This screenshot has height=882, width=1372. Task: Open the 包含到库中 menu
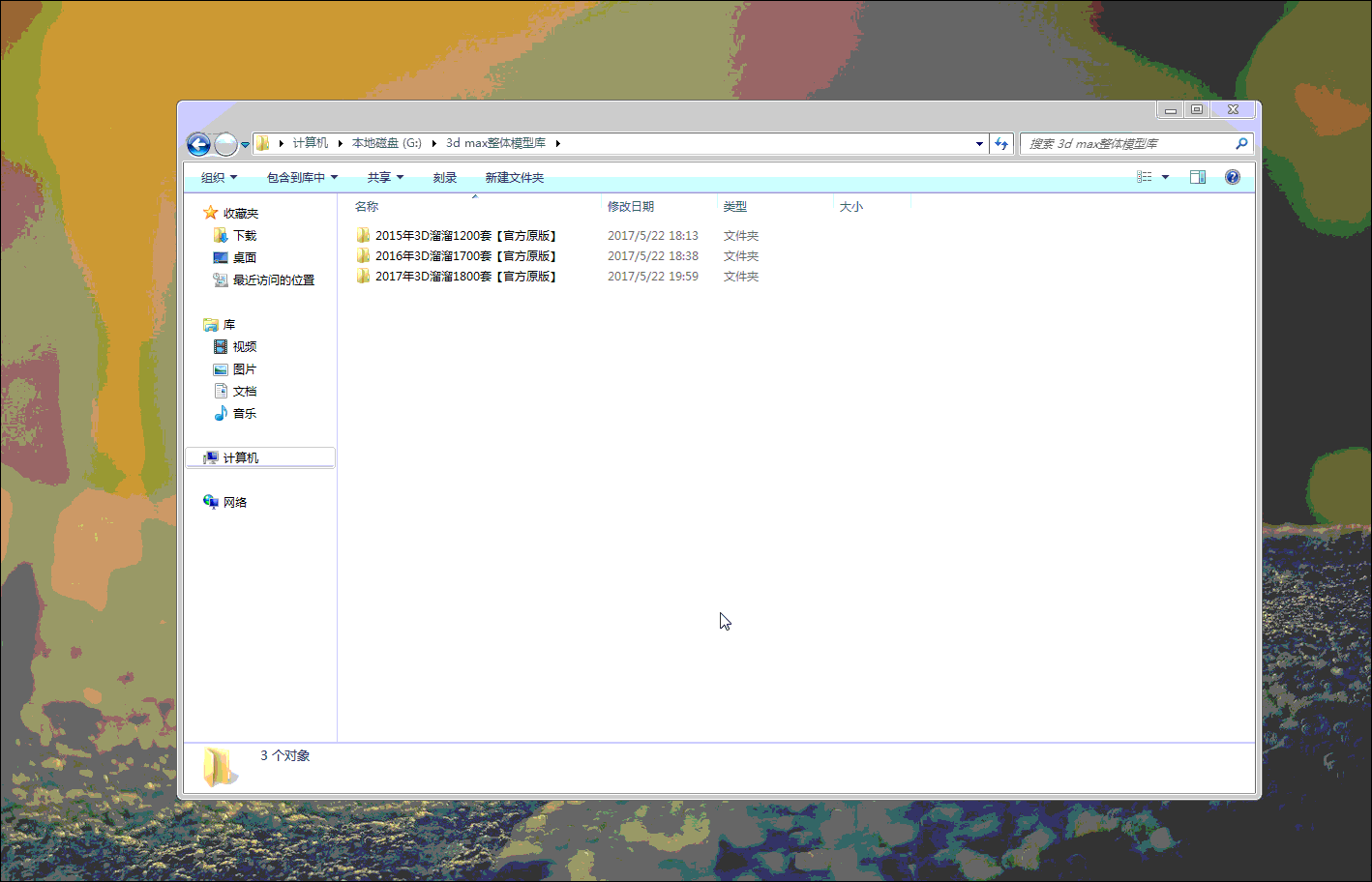(x=302, y=178)
